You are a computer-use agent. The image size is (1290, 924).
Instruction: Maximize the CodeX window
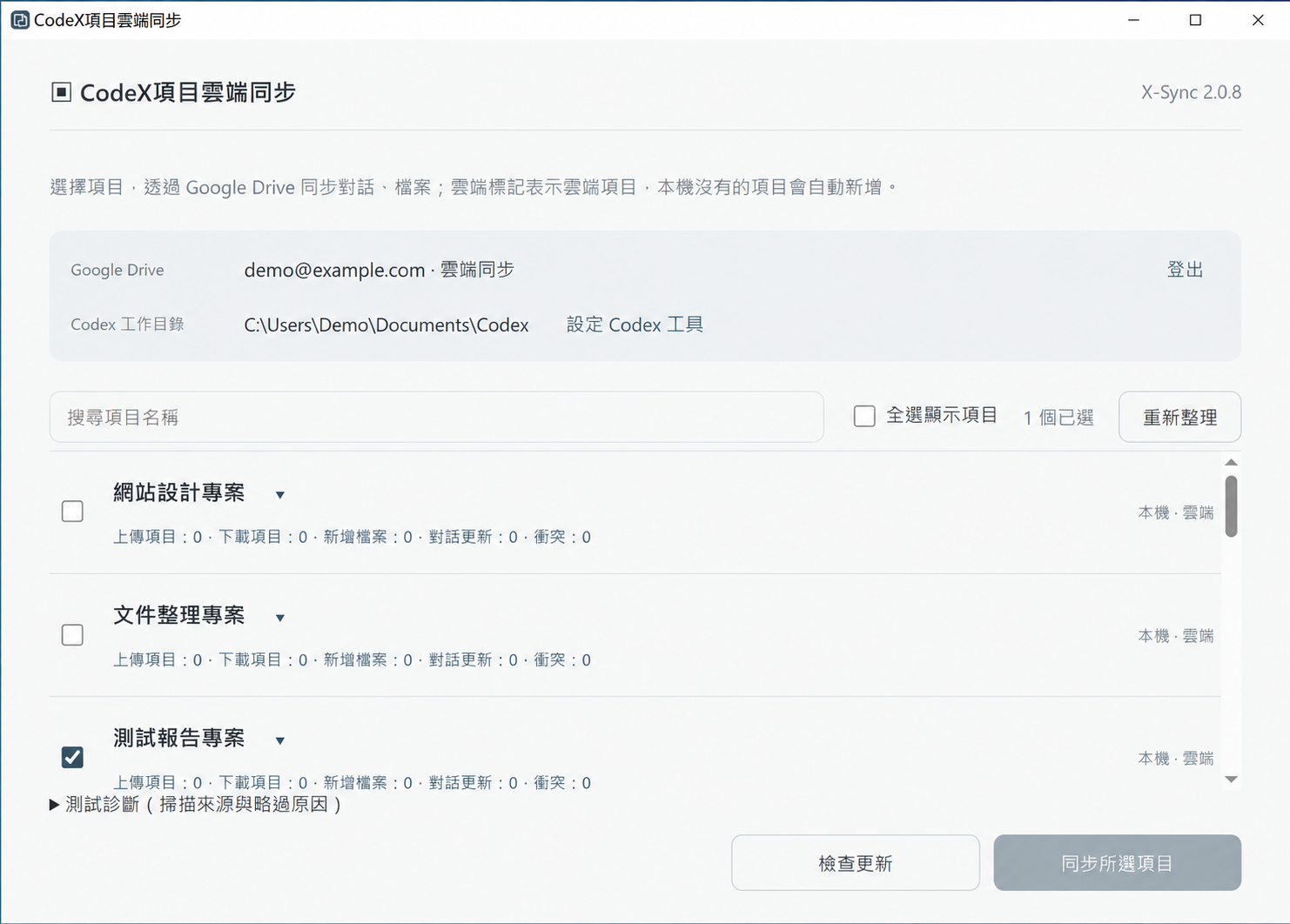coord(1195,20)
